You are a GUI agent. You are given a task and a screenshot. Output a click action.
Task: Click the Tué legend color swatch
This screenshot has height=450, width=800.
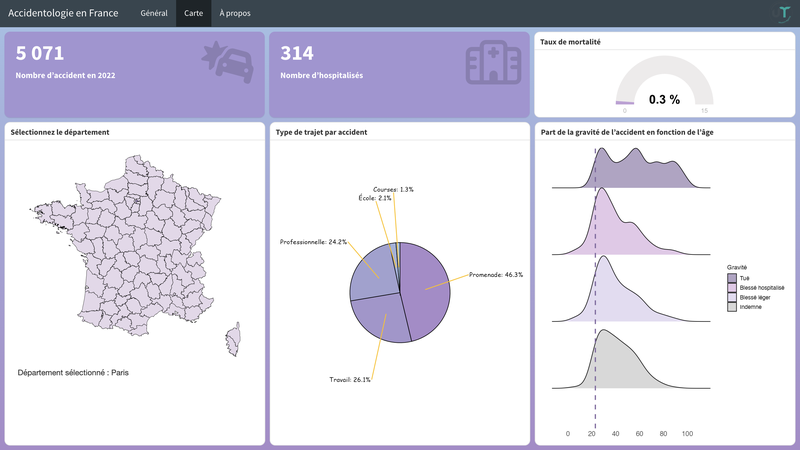pyautogui.click(x=732, y=277)
